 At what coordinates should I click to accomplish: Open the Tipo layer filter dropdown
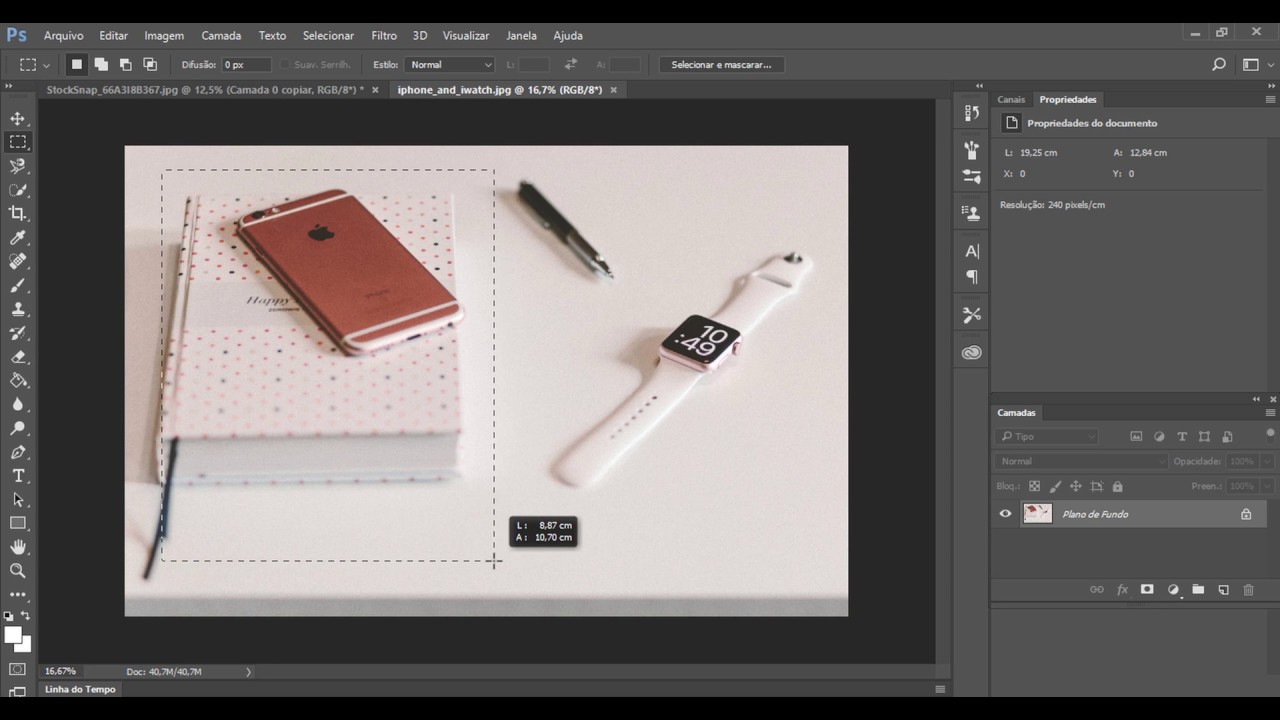click(1047, 436)
